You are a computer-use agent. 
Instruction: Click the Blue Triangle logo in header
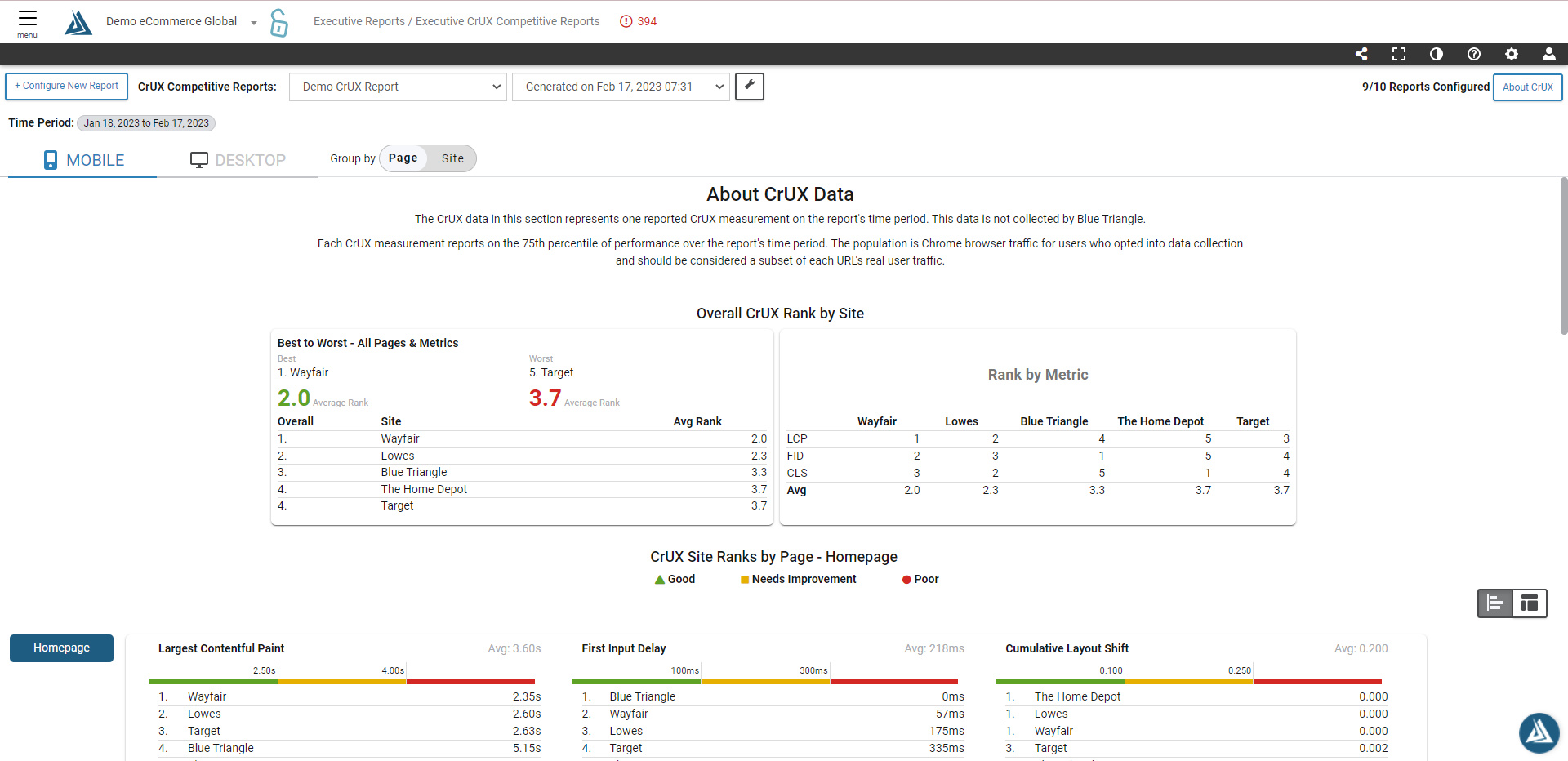point(78,22)
